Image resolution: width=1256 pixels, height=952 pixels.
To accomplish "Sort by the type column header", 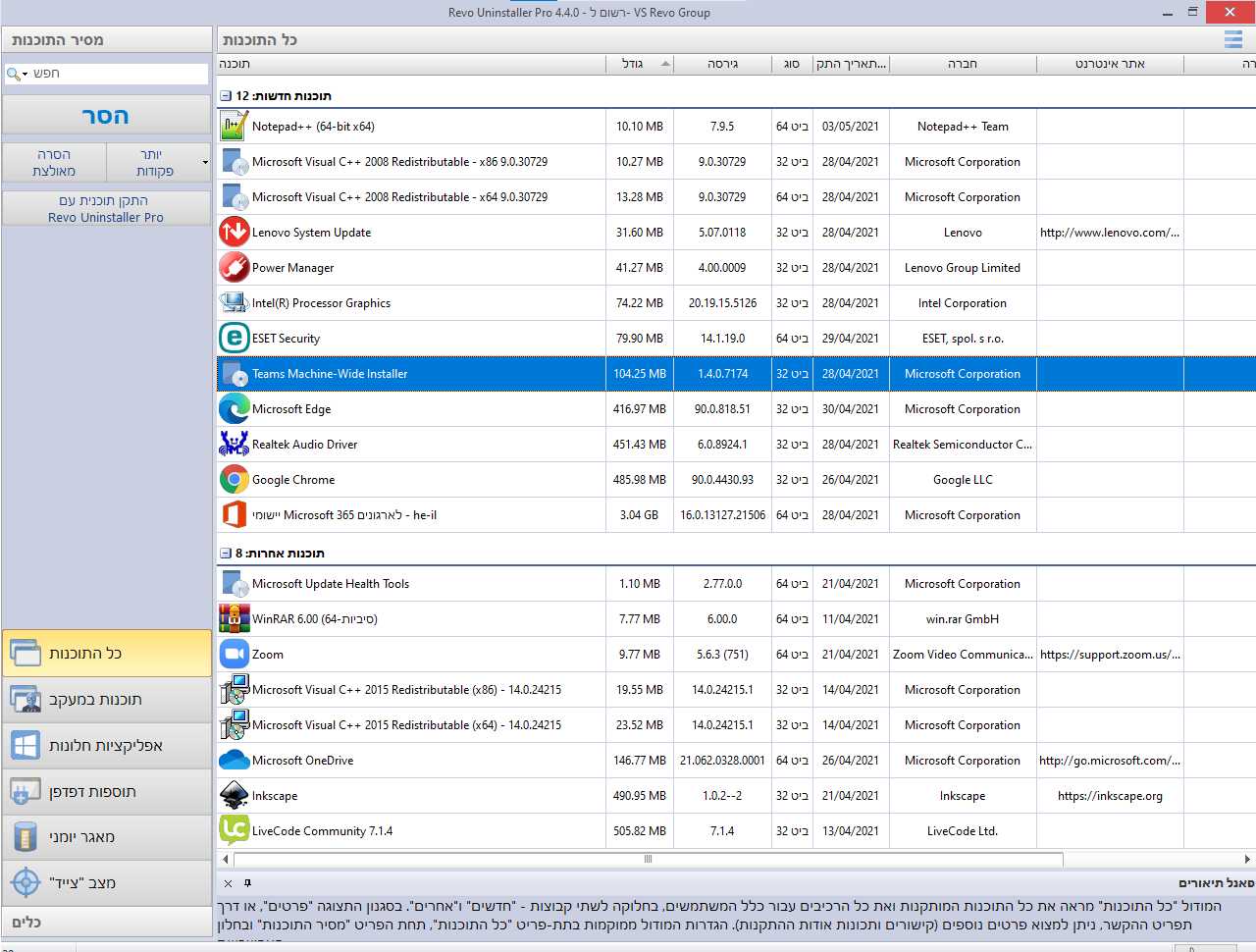I will [792, 64].
